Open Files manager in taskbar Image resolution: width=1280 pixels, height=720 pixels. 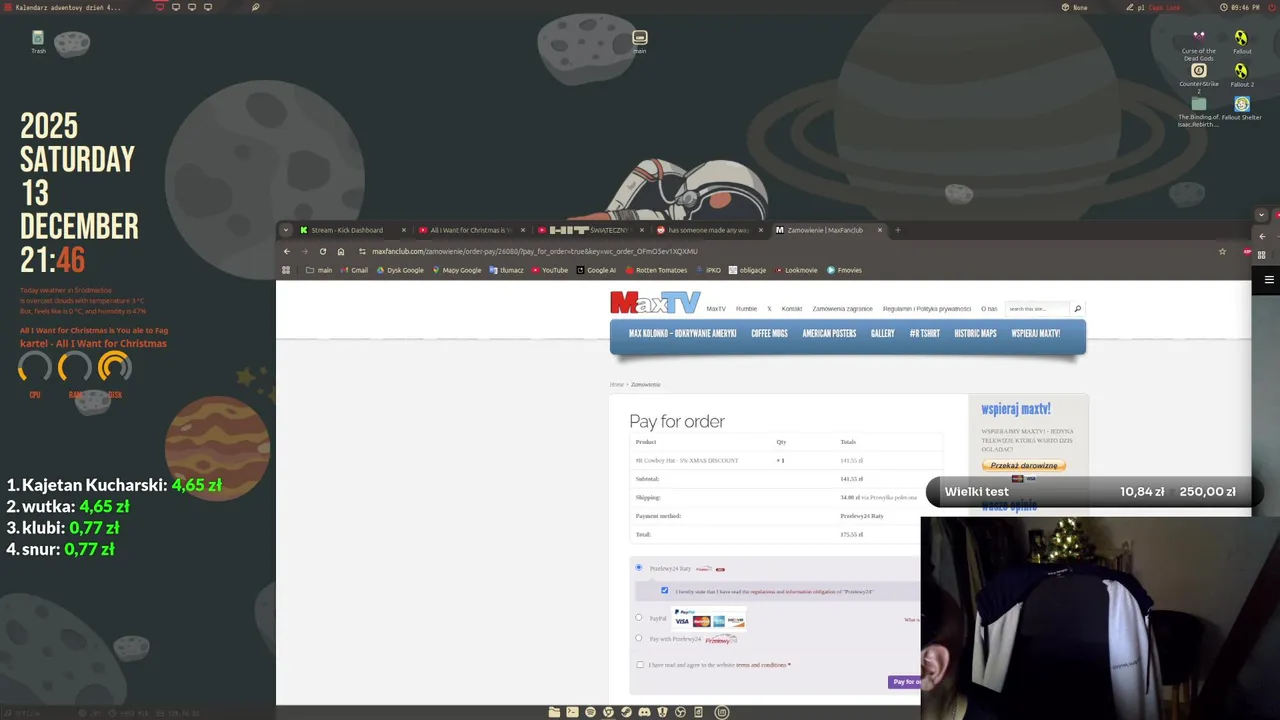point(554,712)
